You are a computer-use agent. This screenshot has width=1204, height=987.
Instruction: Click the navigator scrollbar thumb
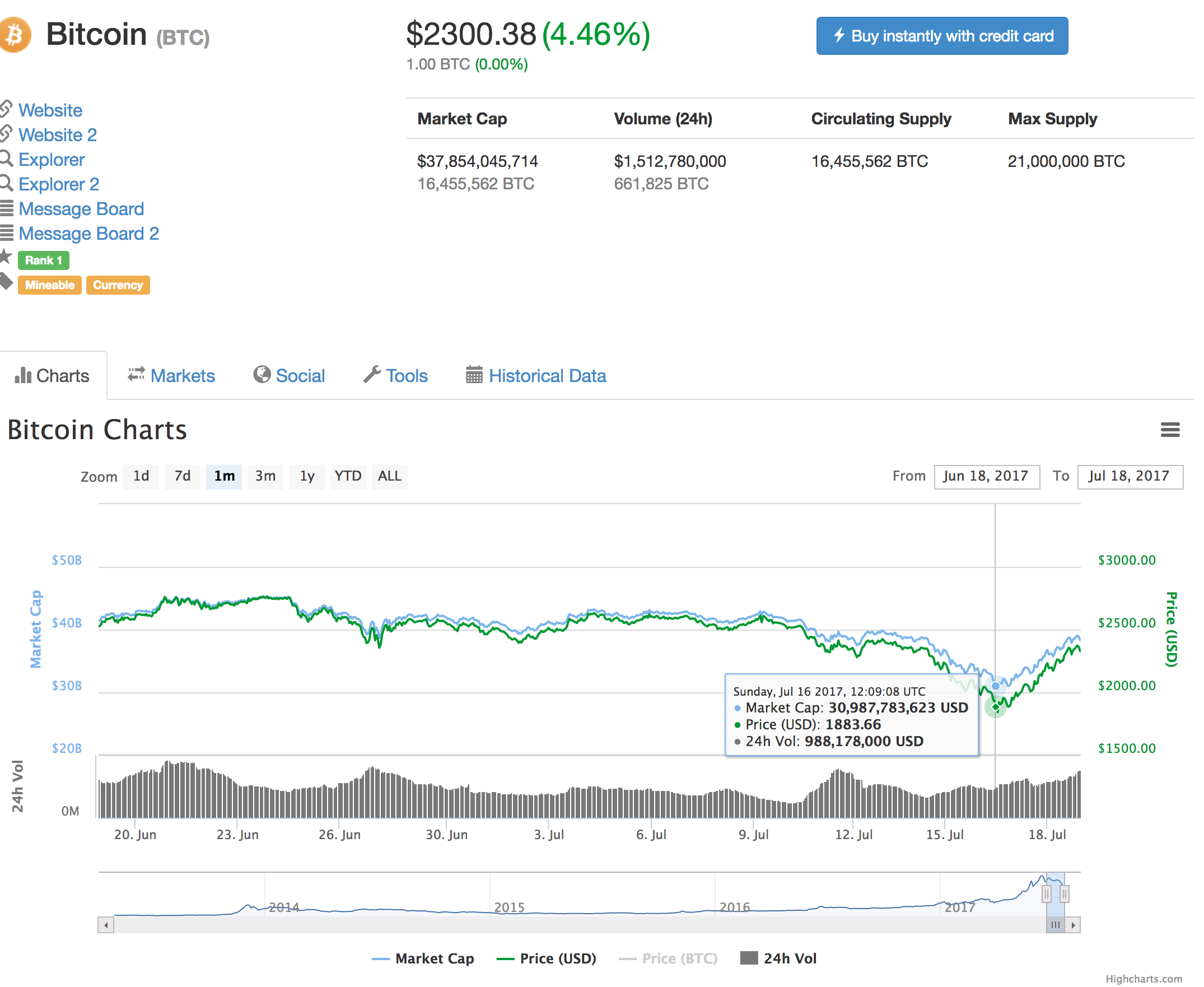[x=1056, y=925]
